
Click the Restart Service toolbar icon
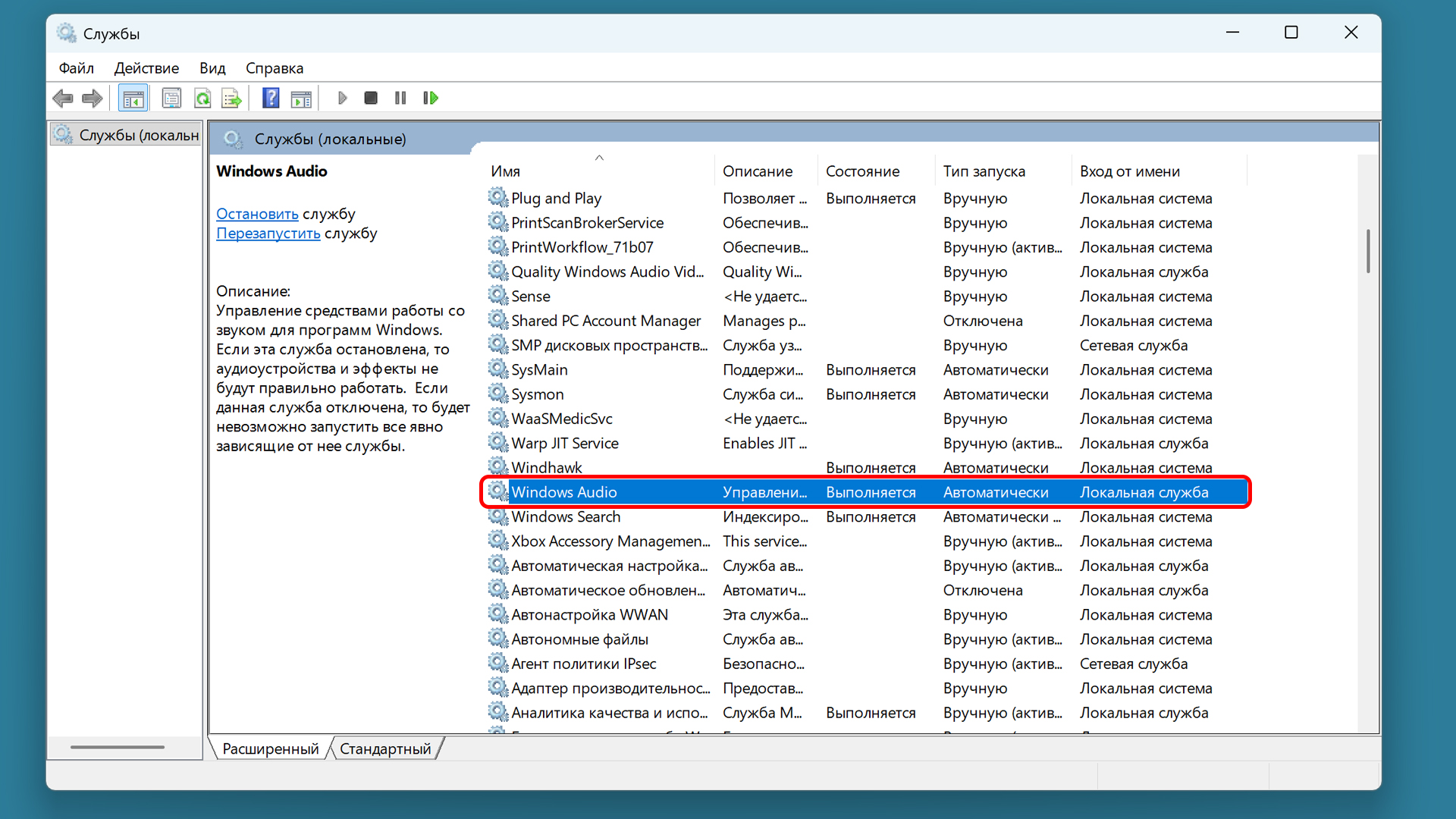tap(431, 98)
